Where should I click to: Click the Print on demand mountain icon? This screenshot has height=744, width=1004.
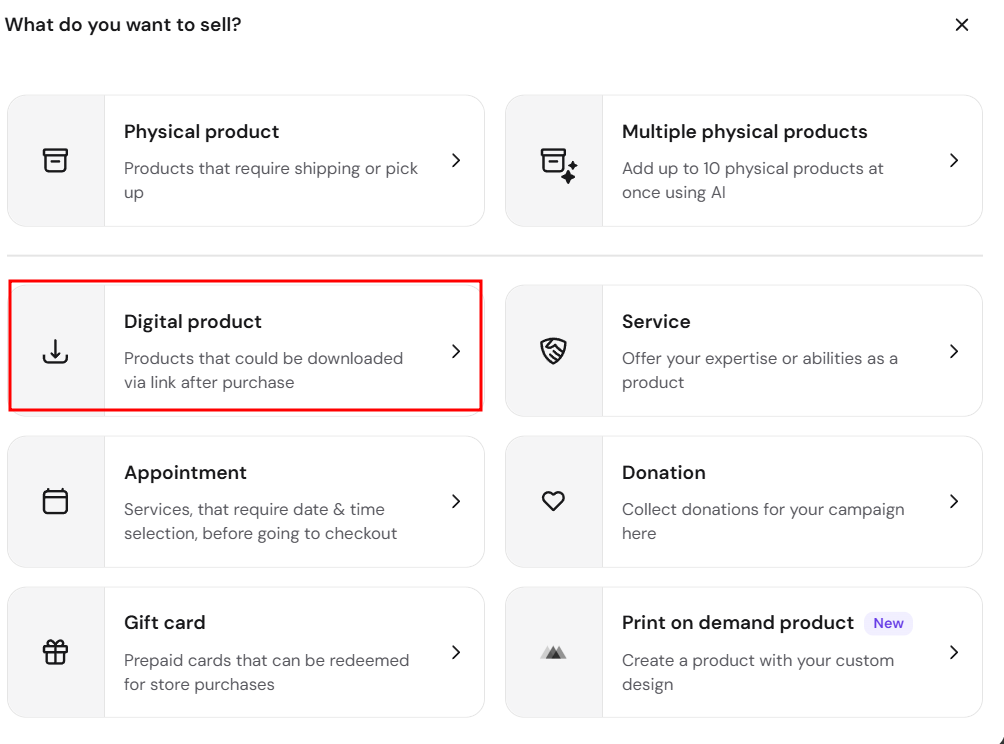click(x=553, y=652)
